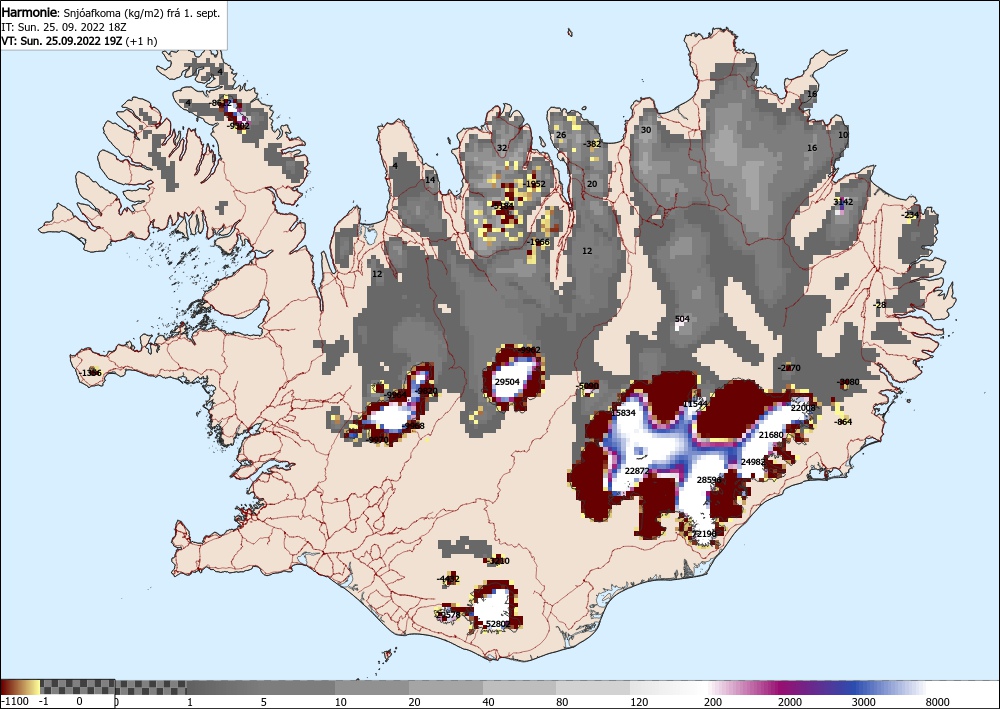Click the 22196 map value
Image resolution: width=1000 pixels, height=709 pixels.
[704, 534]
